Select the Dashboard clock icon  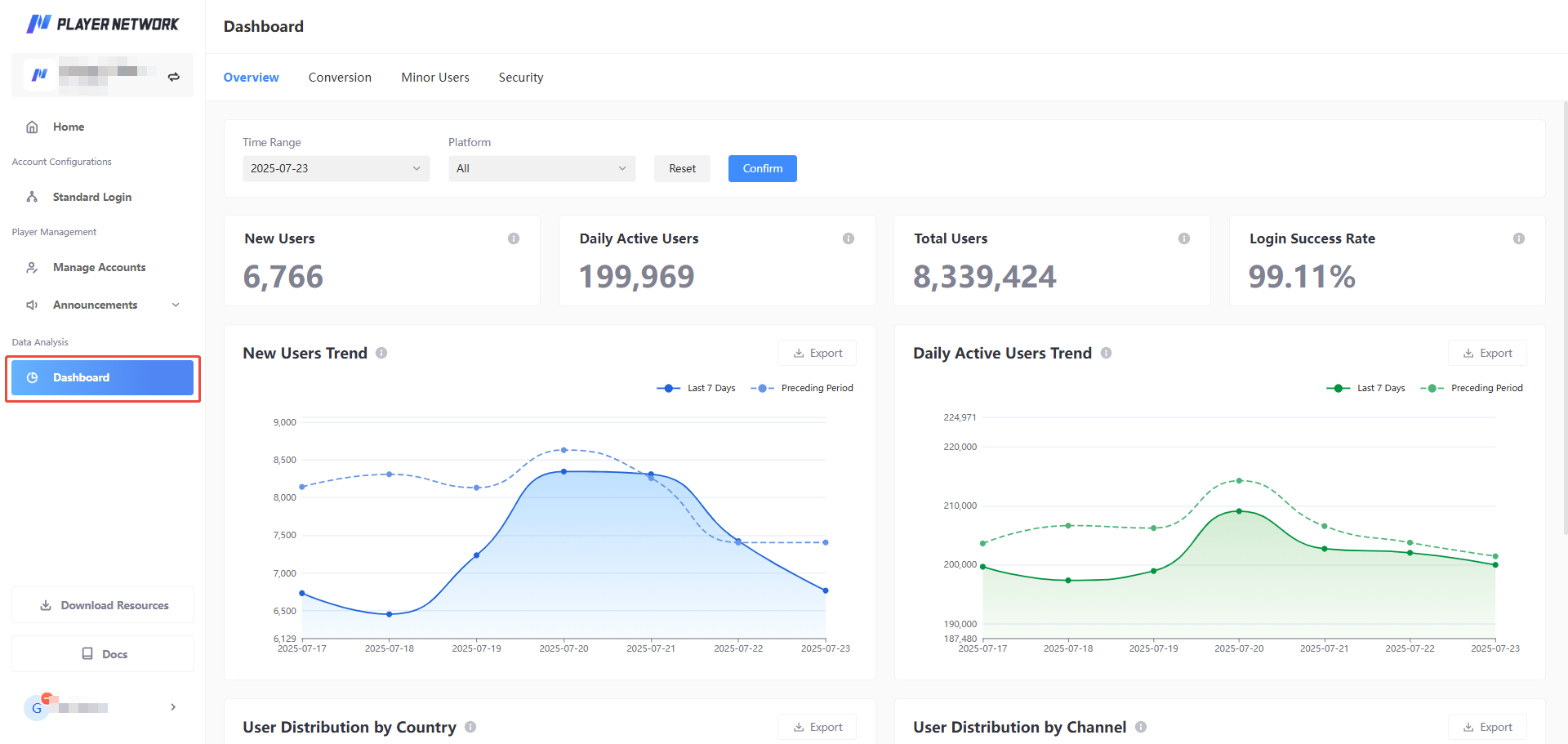coord(32,377)
